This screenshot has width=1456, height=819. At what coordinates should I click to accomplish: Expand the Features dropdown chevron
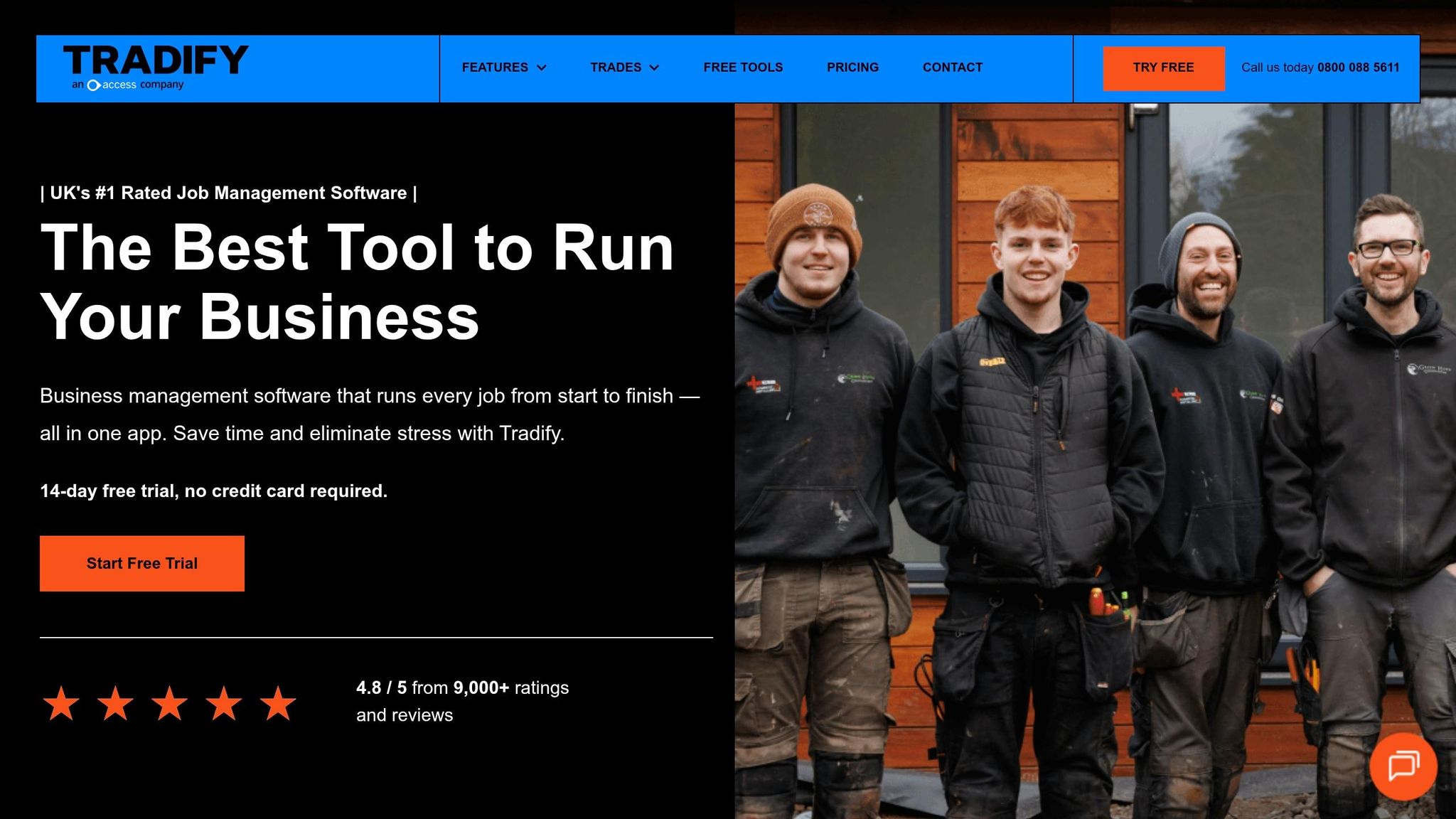[x=542, y=68]
